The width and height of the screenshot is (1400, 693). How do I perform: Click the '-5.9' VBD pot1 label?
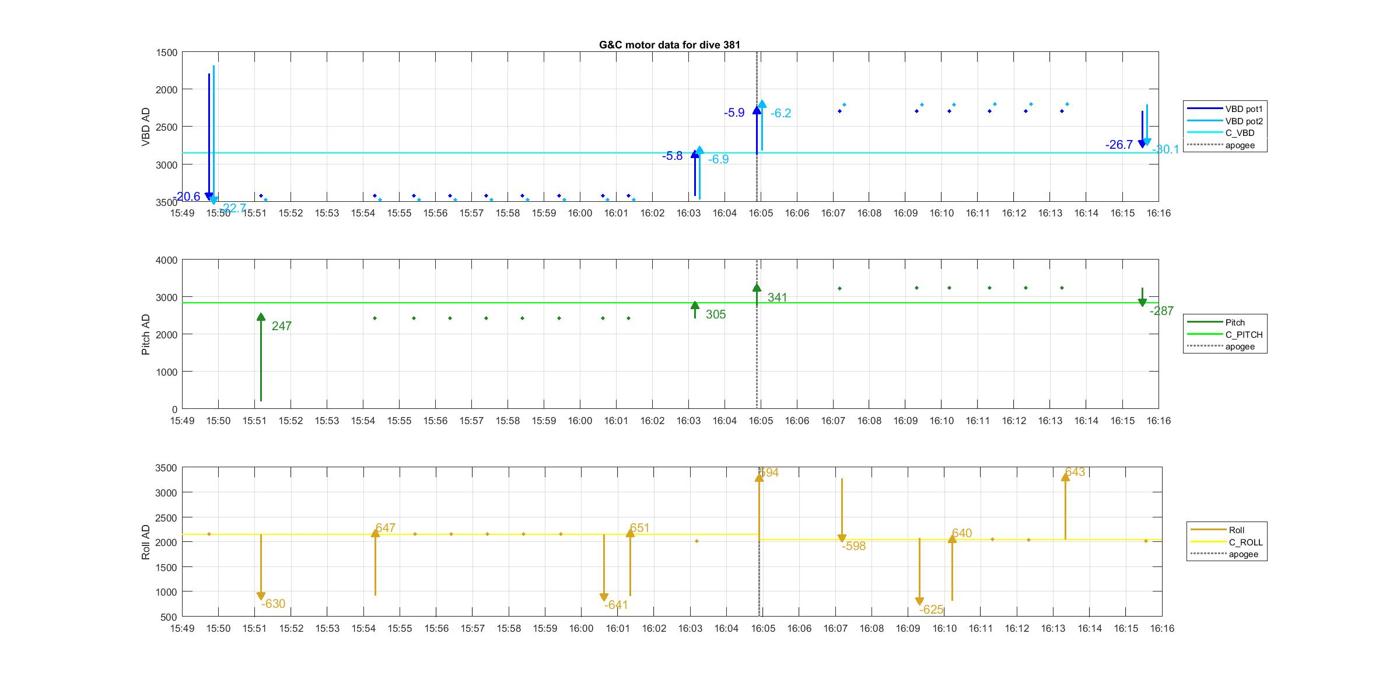coord(735,113)
